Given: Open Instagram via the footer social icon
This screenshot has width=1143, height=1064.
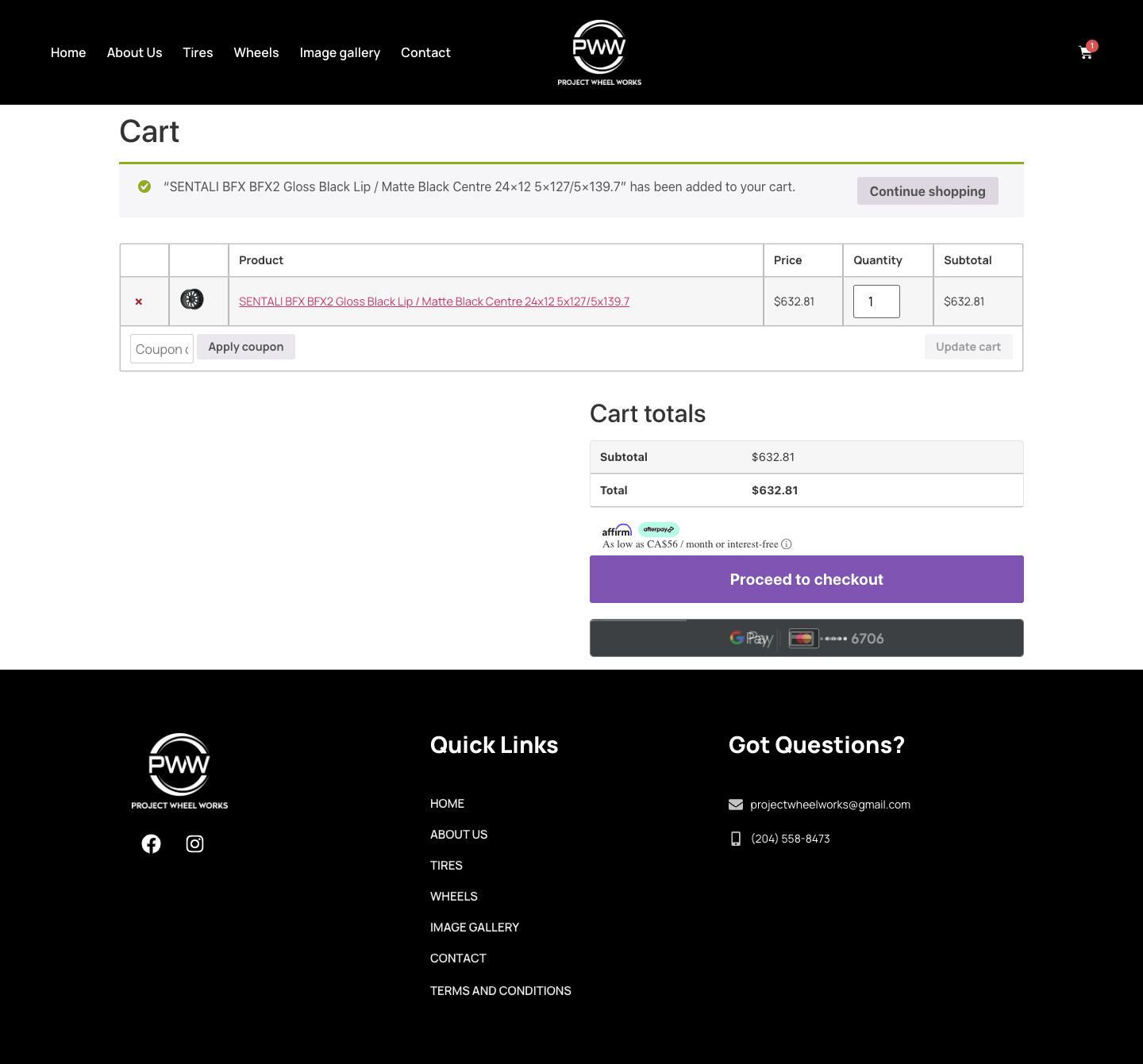Looking at the screenshot, I should 194,843.
